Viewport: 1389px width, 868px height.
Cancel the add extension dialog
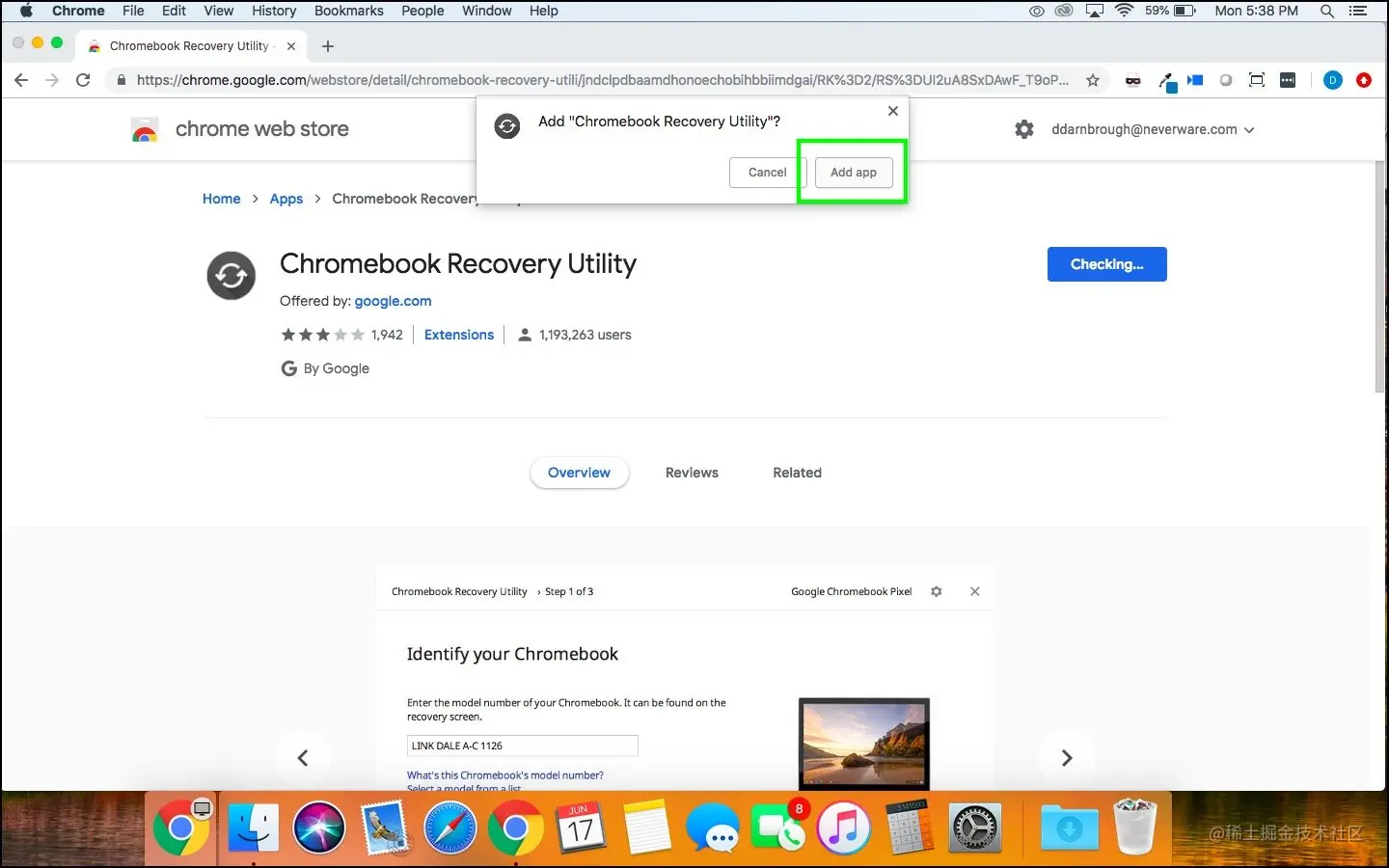coord(767,173)
